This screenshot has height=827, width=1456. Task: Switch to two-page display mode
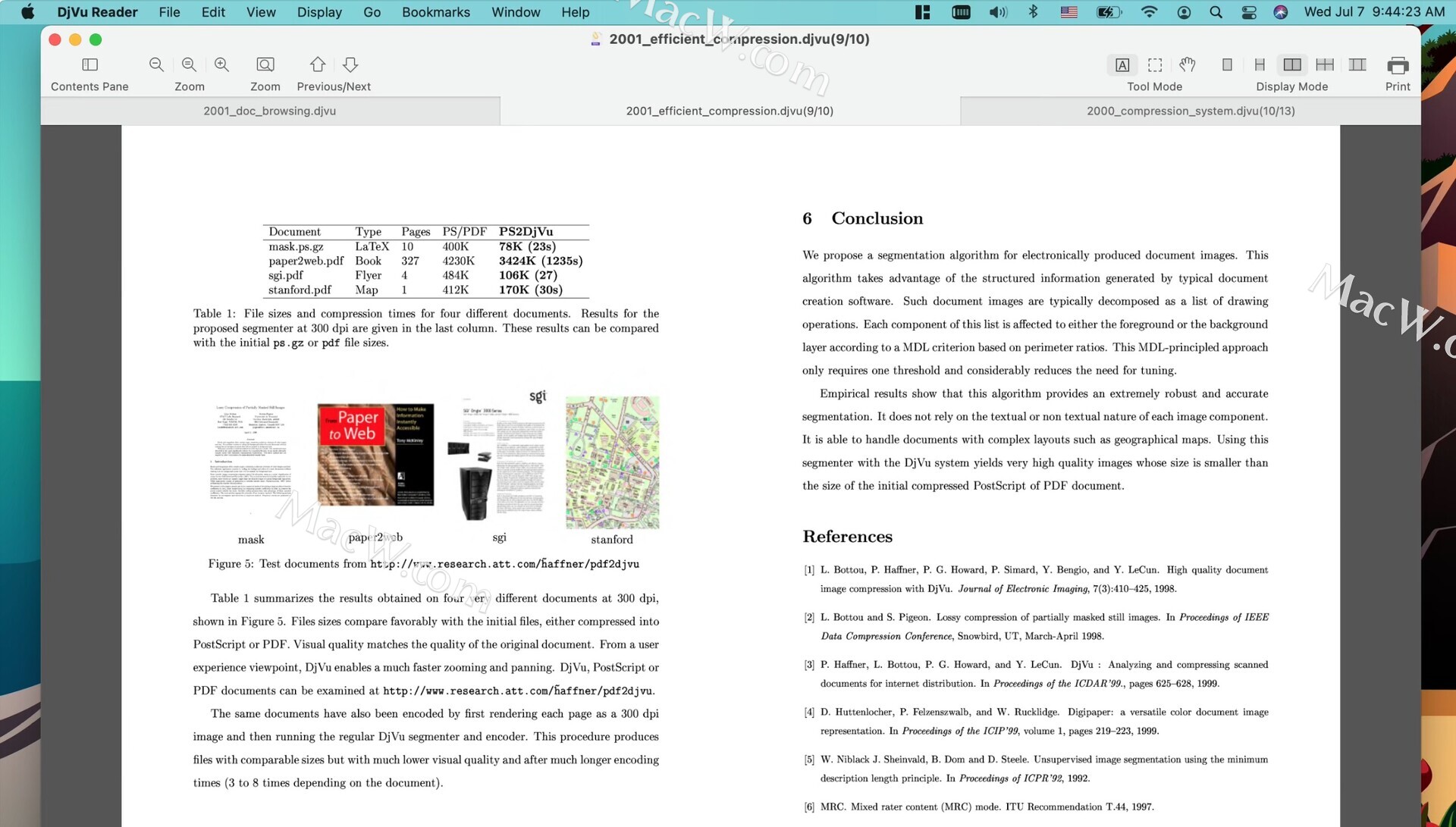[1292, 65]
